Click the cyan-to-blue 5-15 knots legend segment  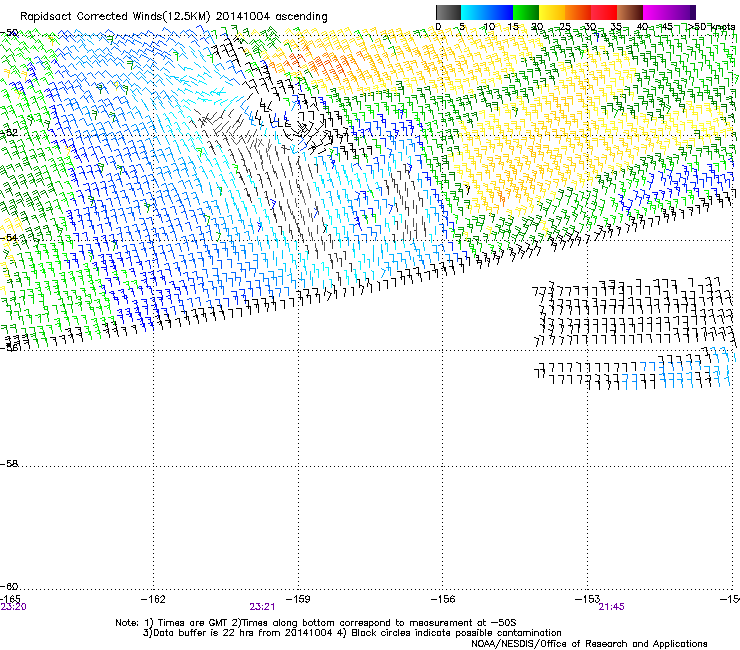487,12
